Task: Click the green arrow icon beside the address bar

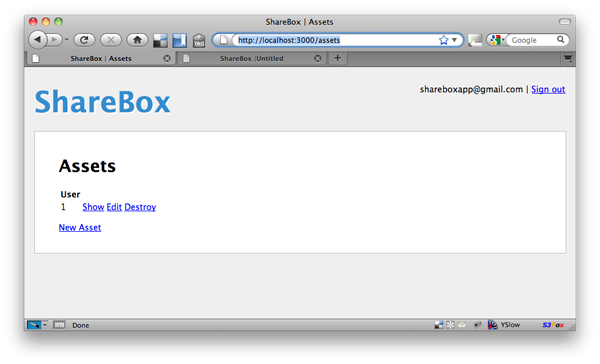Action: [475, 40]
